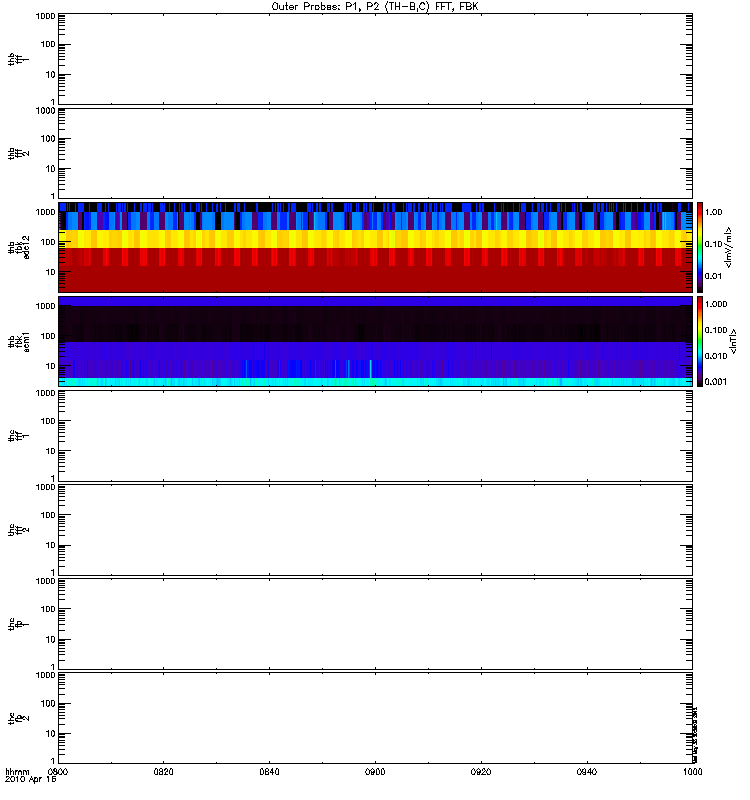Click the '0840' time axis label
This screenshot has width=750, height=800.
(x=269, y=771)
